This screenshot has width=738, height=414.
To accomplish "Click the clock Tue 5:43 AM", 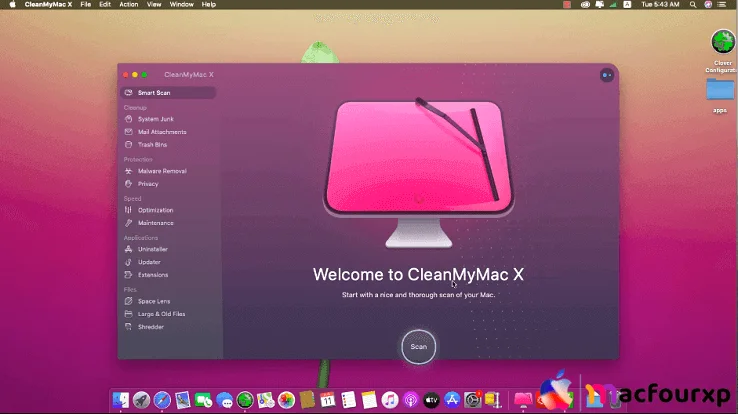I will pyautogui.click(x=660, y=4).
